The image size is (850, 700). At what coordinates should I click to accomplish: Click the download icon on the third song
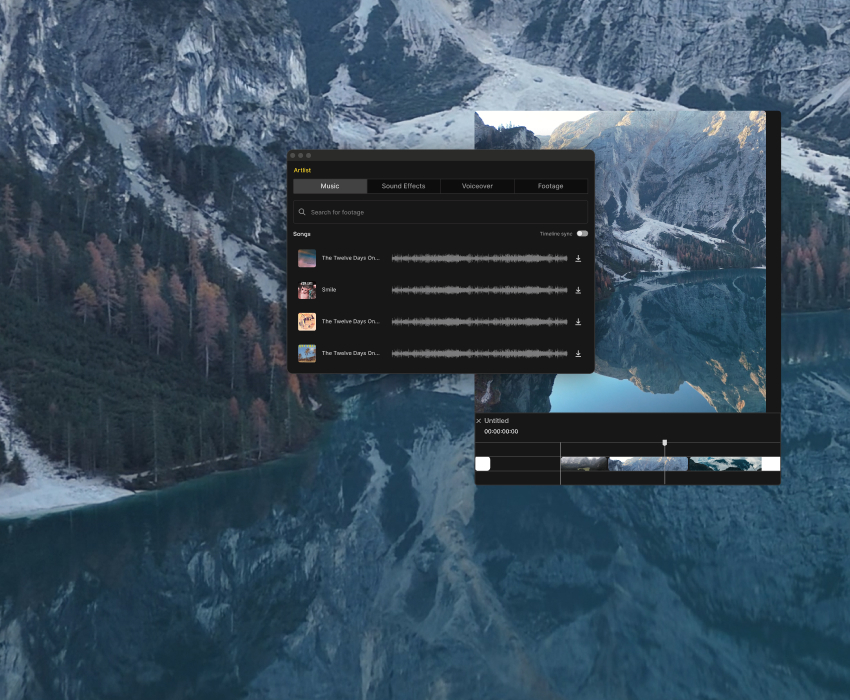[x=578, y=322]
